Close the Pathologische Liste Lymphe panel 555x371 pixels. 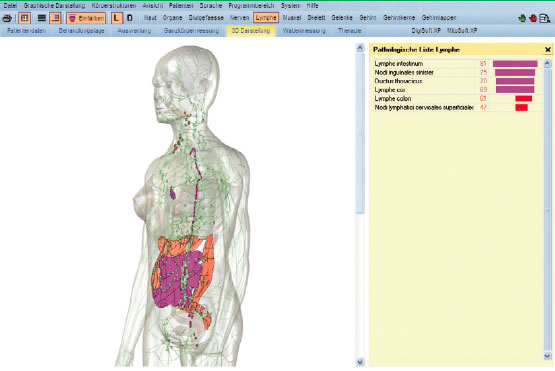click(x=548, y=50)
